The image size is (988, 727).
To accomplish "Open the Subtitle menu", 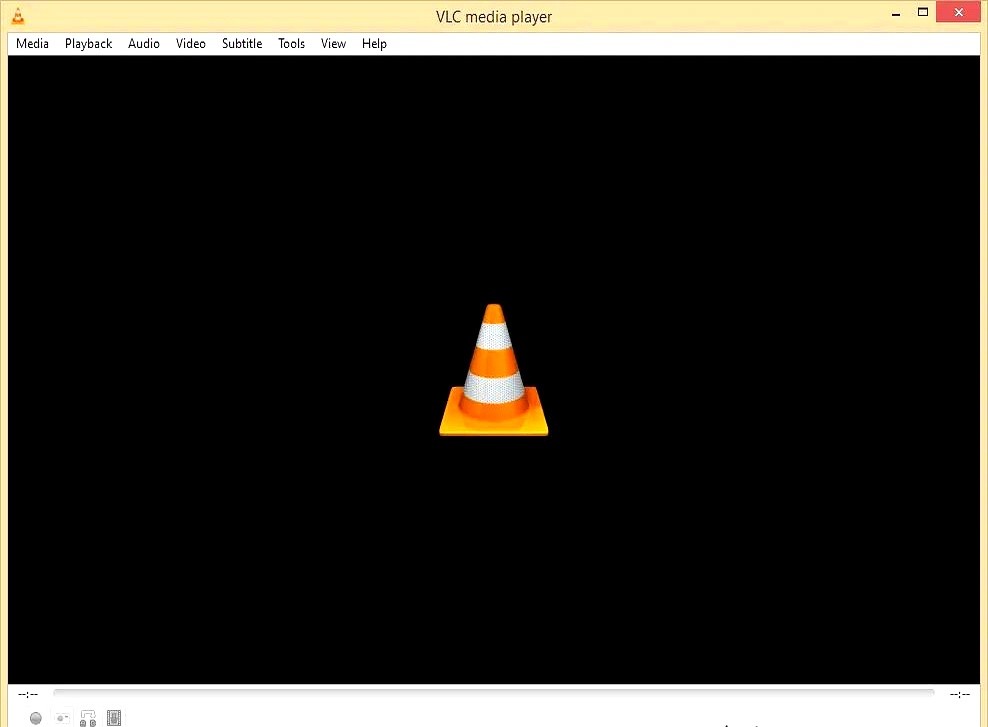I will 242,43.
